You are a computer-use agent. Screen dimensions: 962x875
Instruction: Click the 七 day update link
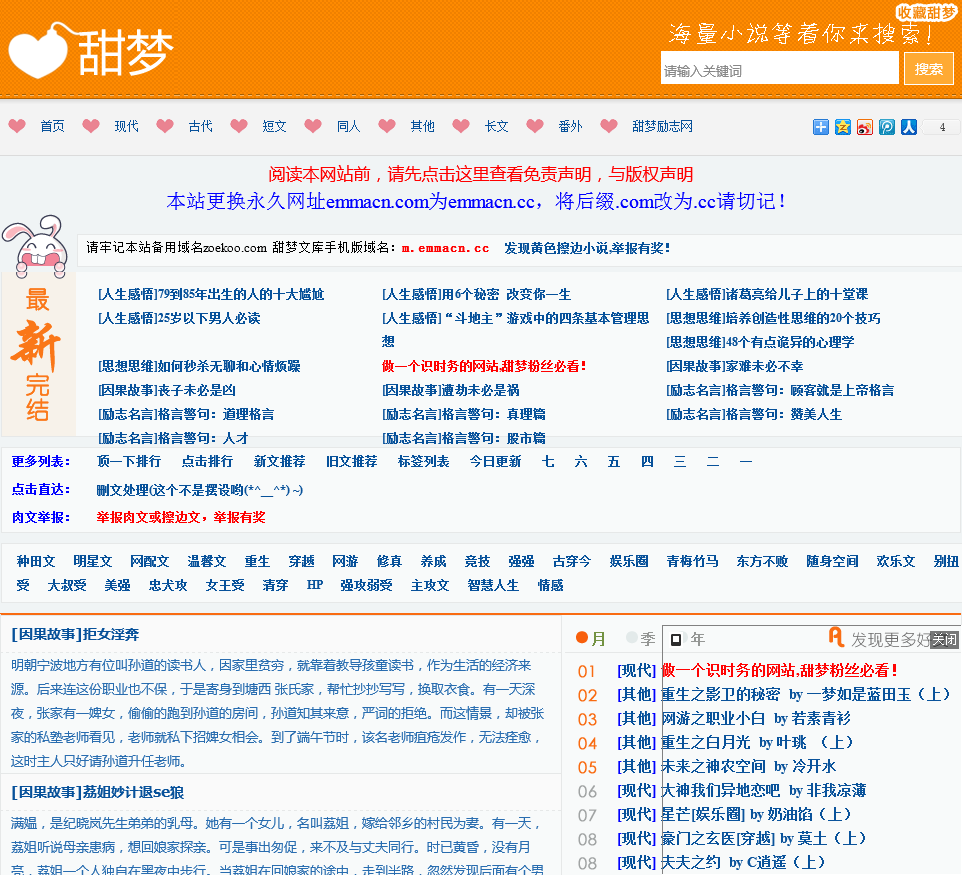[548, 461]
